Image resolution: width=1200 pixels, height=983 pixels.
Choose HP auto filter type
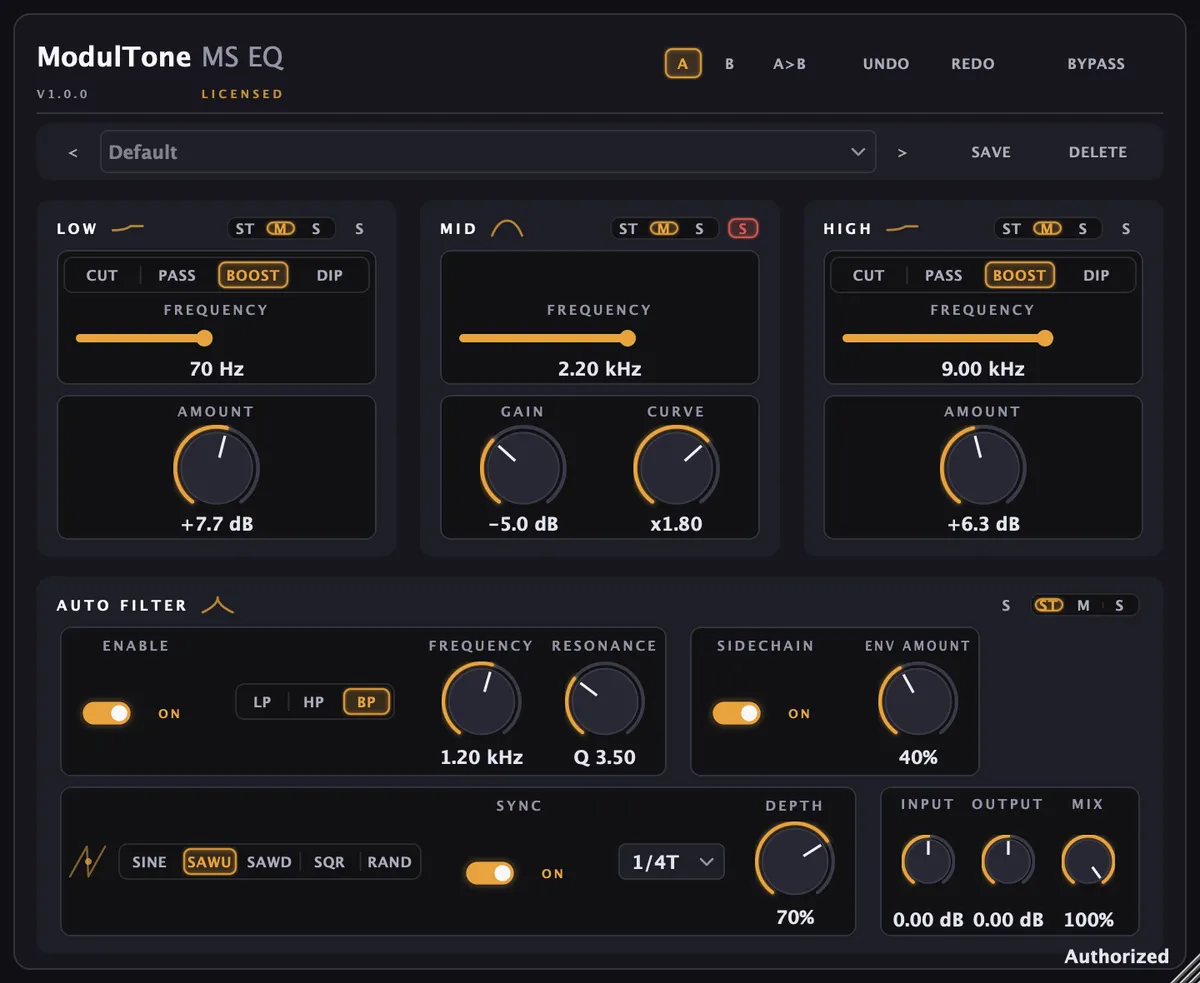pos(314,702)
